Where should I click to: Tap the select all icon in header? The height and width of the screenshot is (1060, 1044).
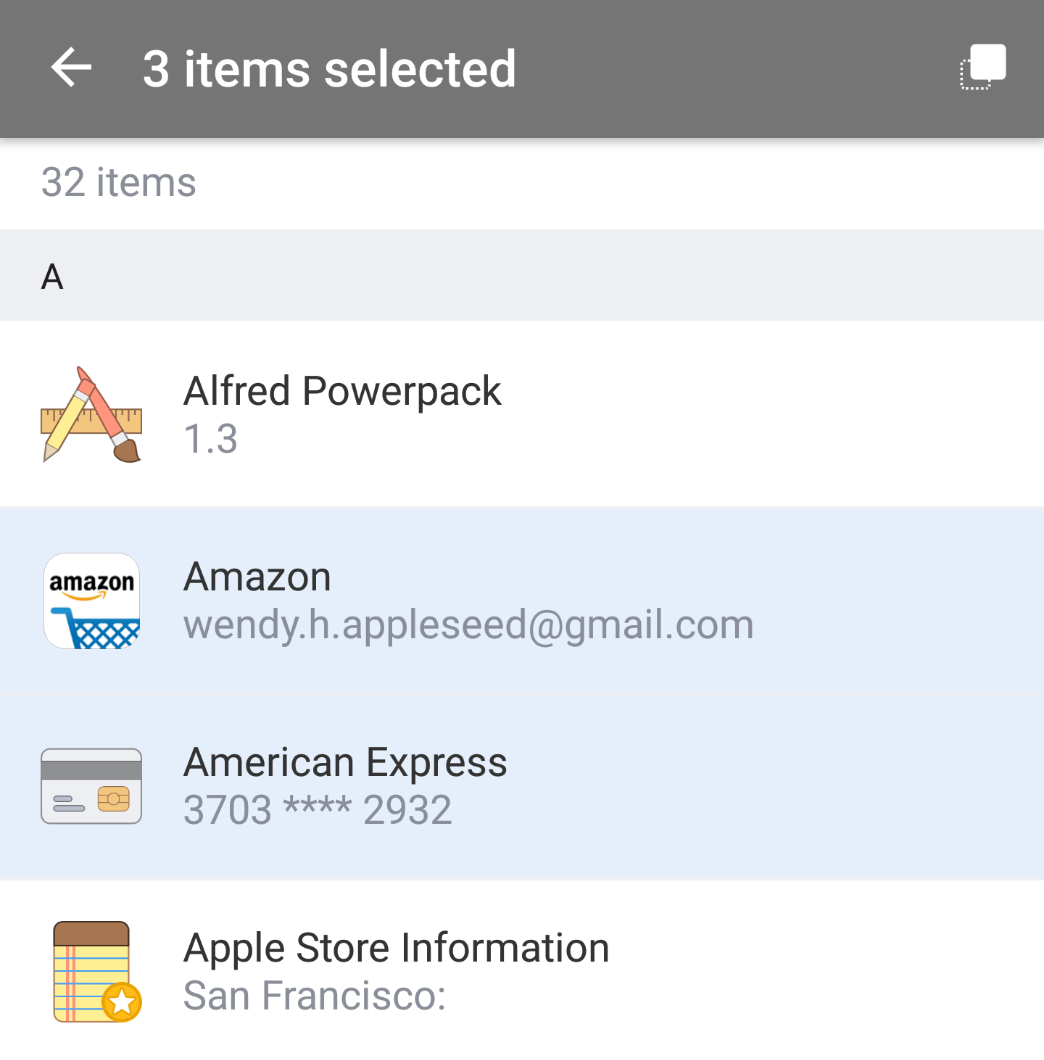tap(983, 67)
